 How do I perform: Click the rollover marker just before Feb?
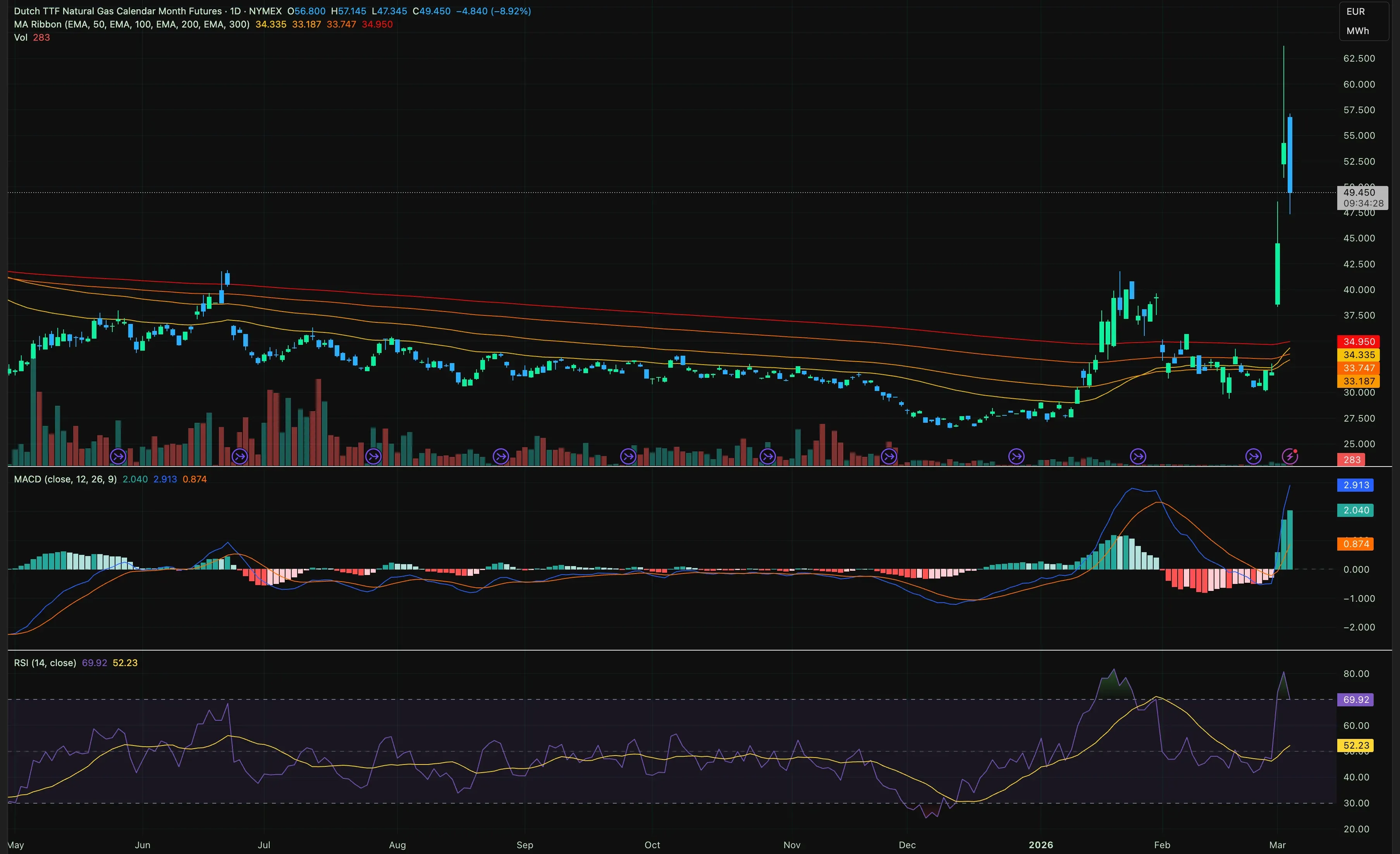(x=1138, y=456)
